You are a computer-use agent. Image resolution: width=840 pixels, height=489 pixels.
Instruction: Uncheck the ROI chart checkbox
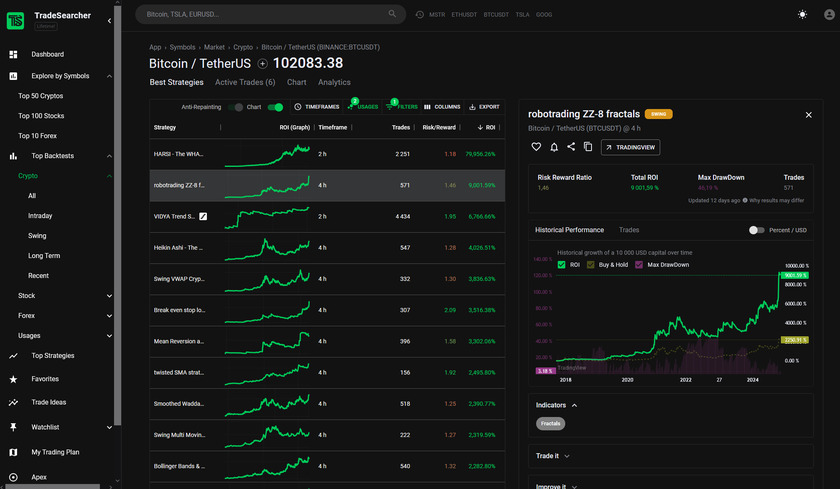click(x=561, y=265)
